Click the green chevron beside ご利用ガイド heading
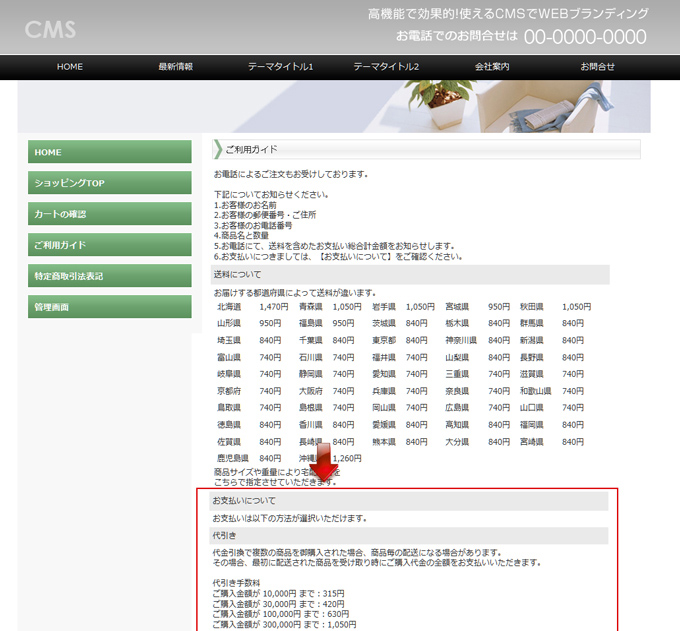This screenshot has width=680, height=631. [x=218, y=150]
